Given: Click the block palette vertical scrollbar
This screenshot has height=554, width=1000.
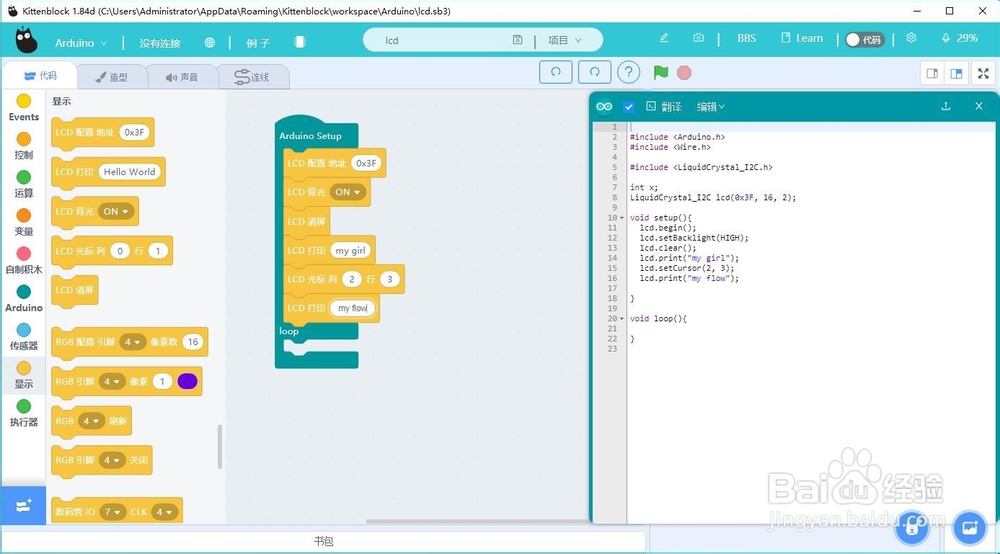Looking at the screenshot, I should (220, 446).
